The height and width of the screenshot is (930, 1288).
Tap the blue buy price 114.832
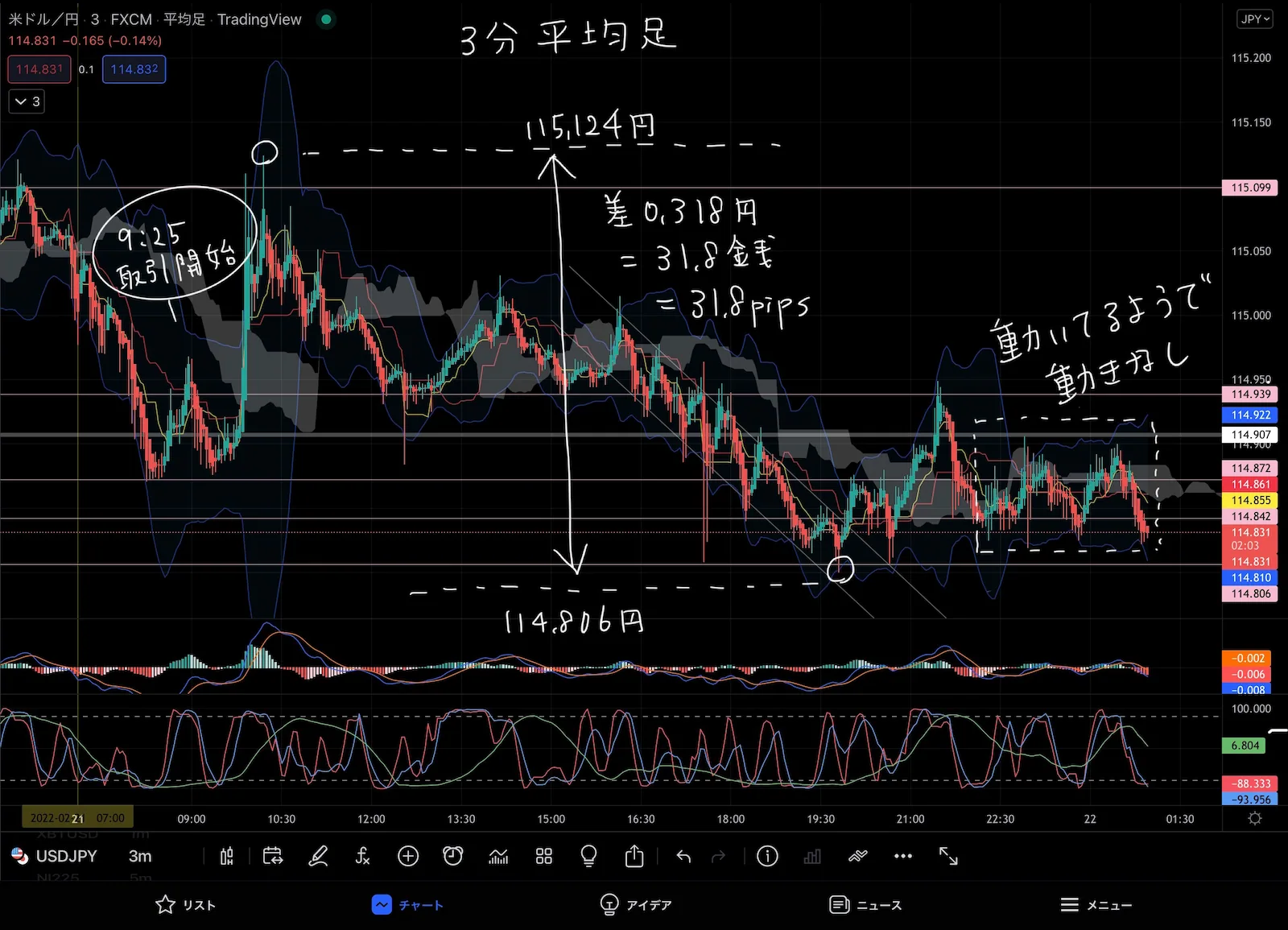[134, 69]
